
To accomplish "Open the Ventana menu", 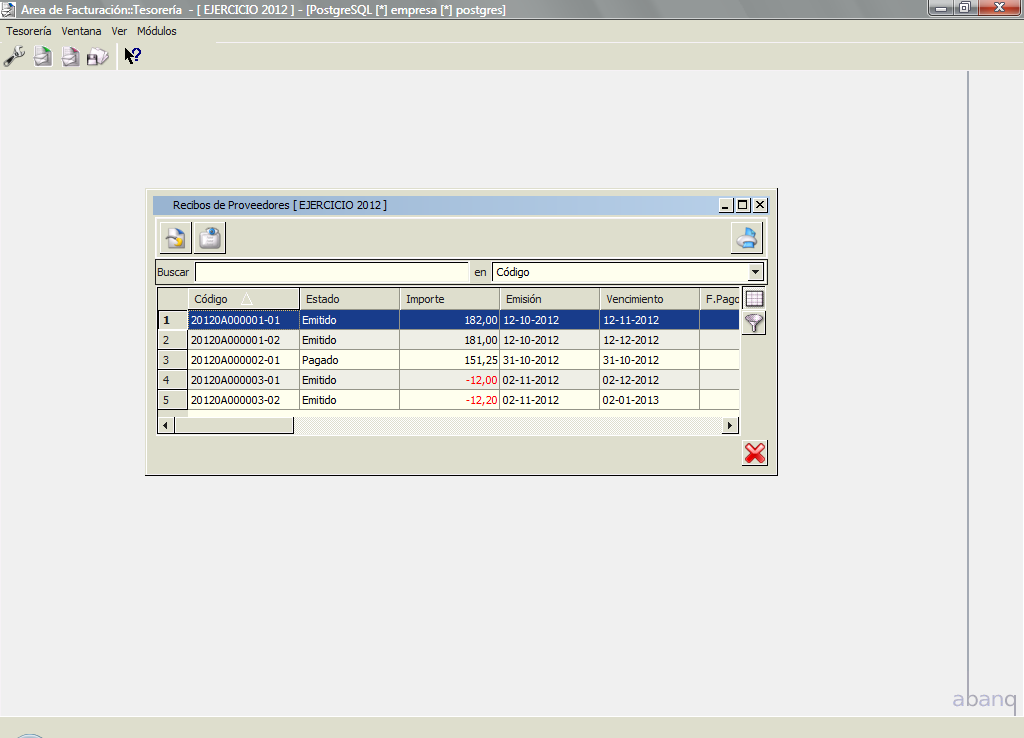I will 81,31.
